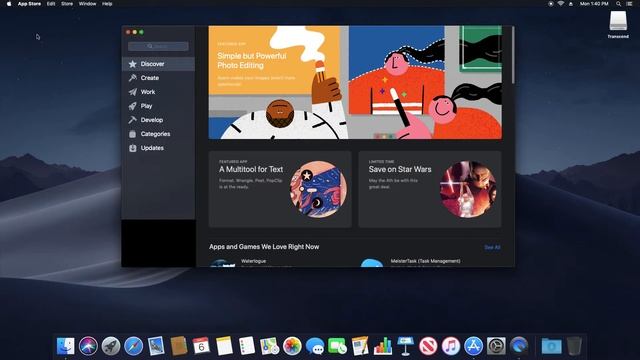Click the paintbrush icon beside Create
The width and height of the screenshot is (640, 360).
(132, 78)
